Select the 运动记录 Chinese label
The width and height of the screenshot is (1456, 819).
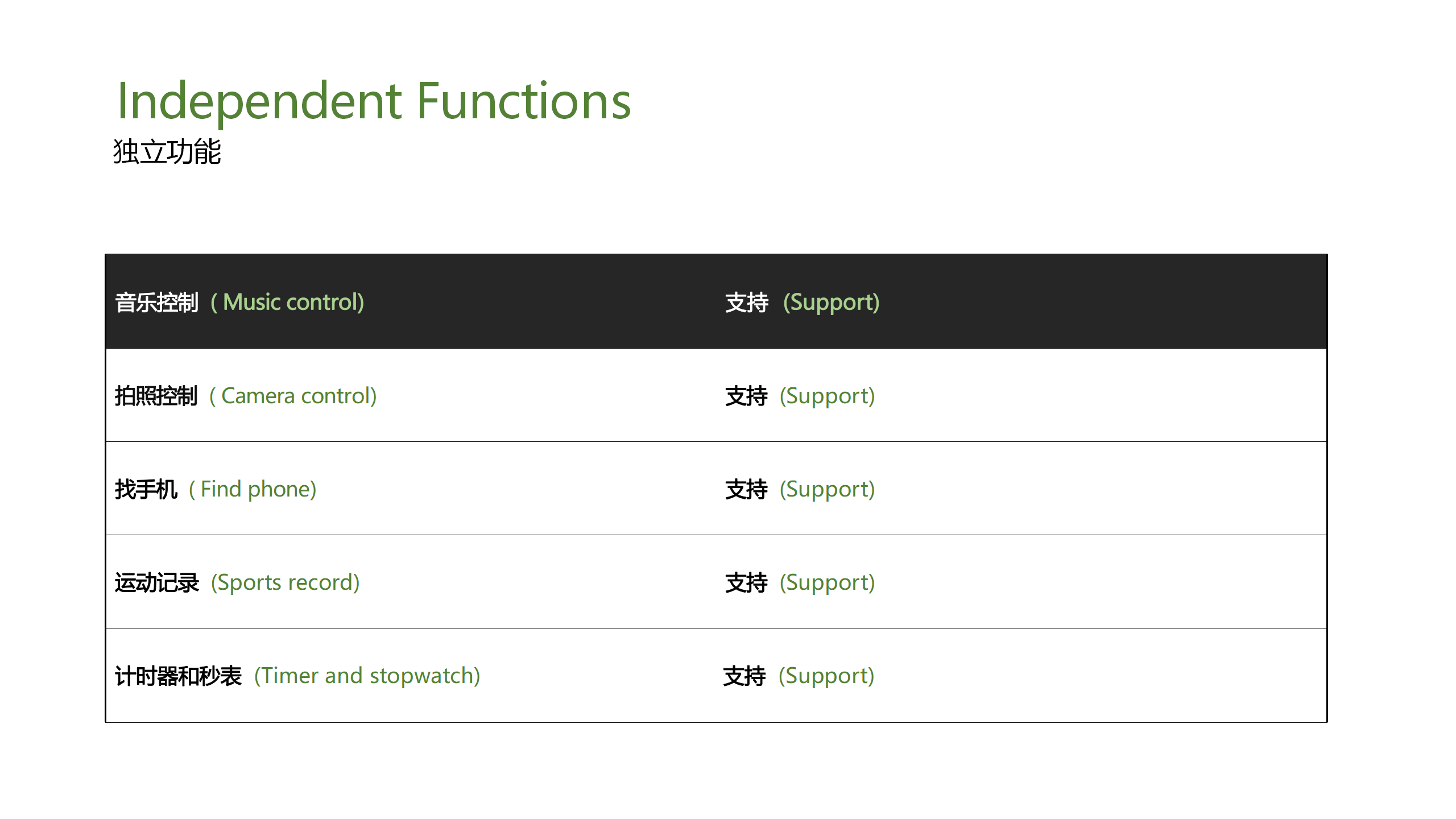pyautogui.click(x=156, y=582)
